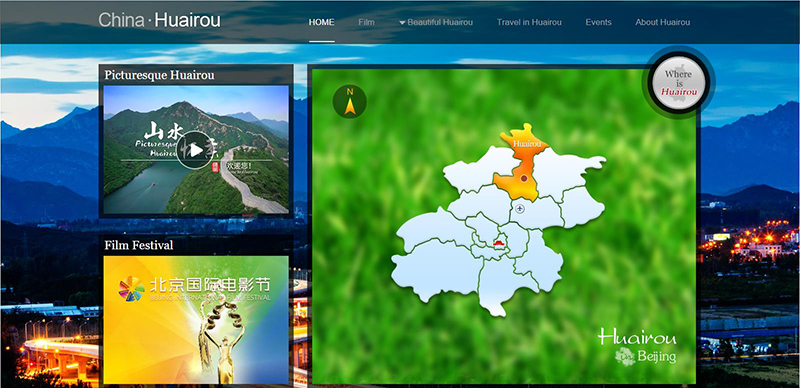
Task: Select the Events menu item
Action: pyautogui.click(x=598, y=22)
